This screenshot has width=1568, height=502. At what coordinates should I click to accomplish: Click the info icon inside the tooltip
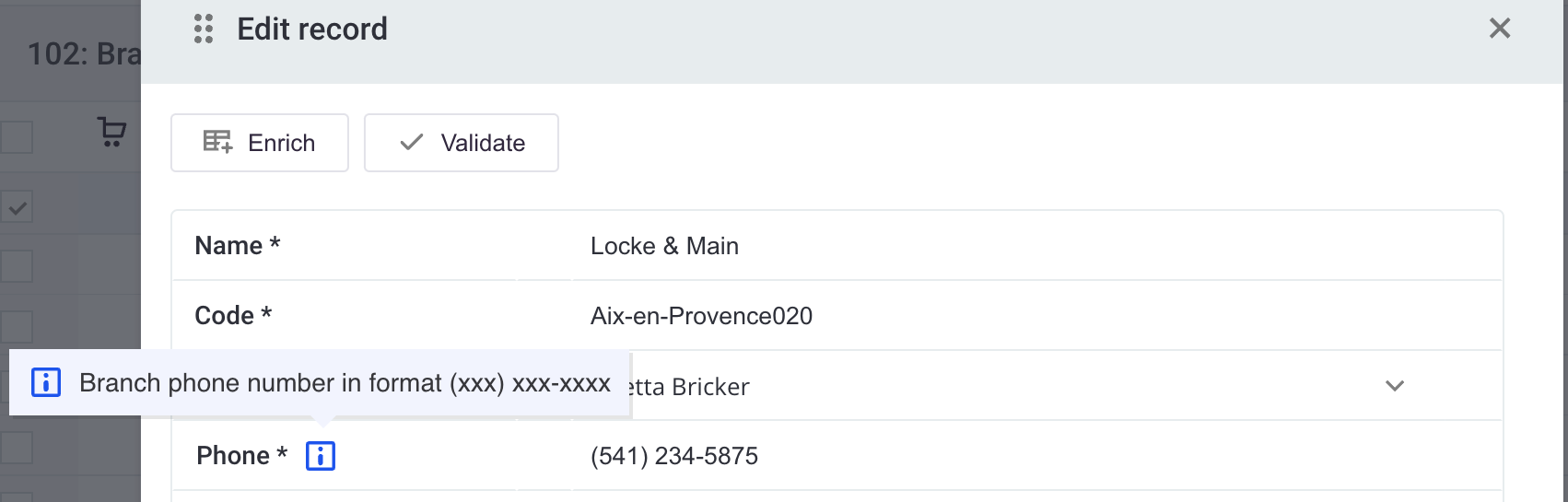point(46,382)
